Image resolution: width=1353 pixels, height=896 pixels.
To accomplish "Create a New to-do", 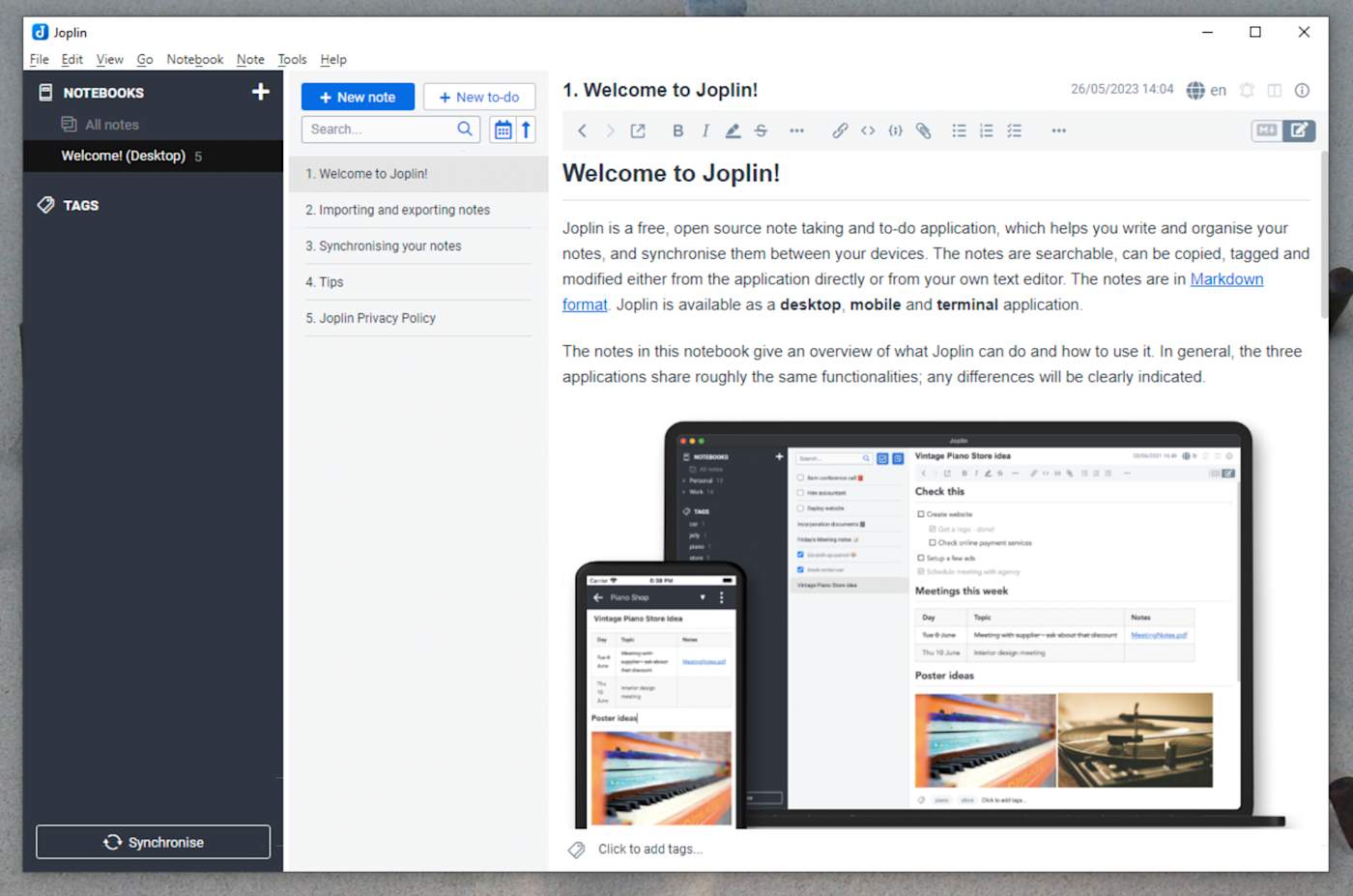I will [x=479, y=97].
